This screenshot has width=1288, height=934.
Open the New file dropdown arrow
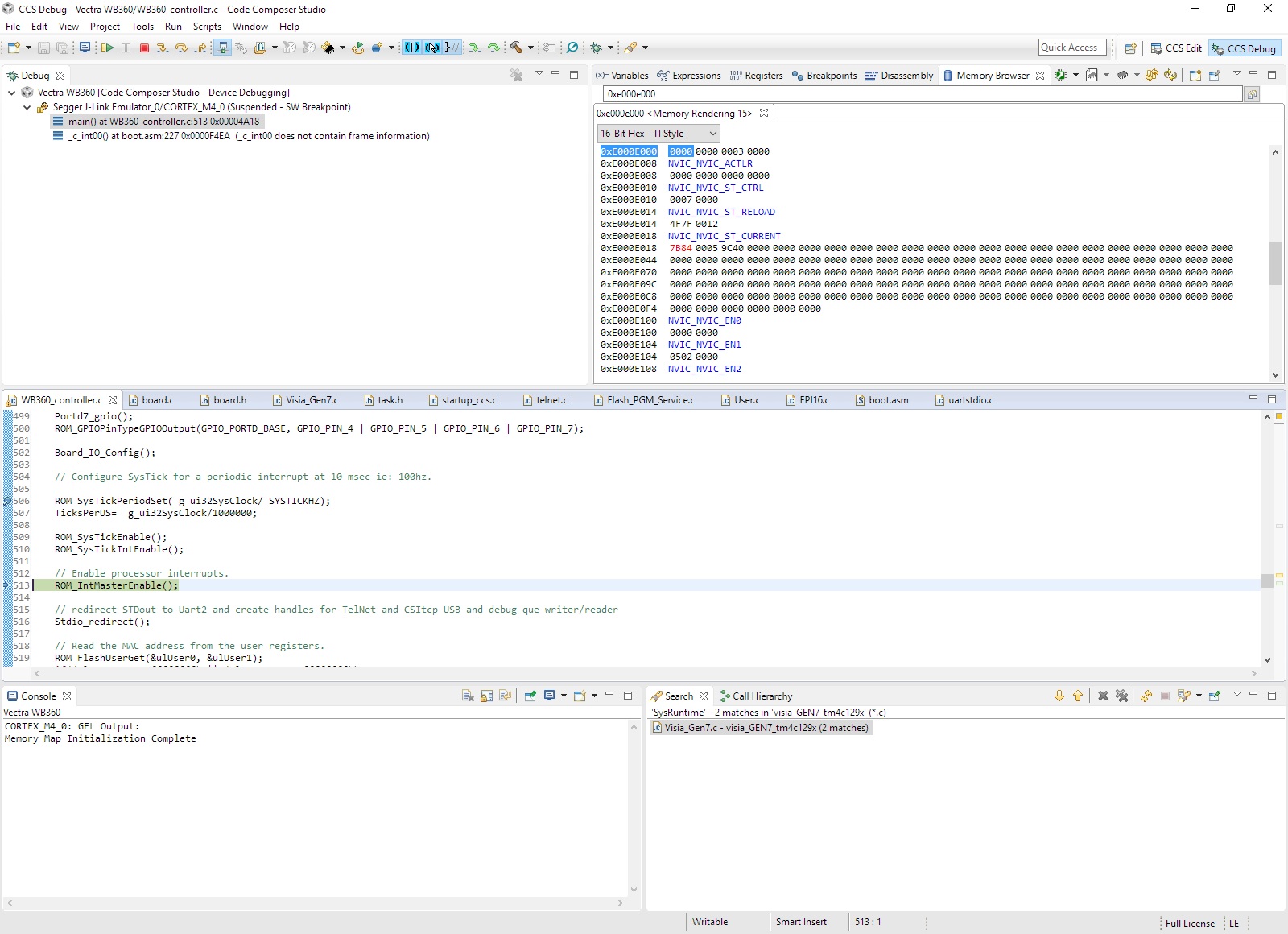coord(28,48)
